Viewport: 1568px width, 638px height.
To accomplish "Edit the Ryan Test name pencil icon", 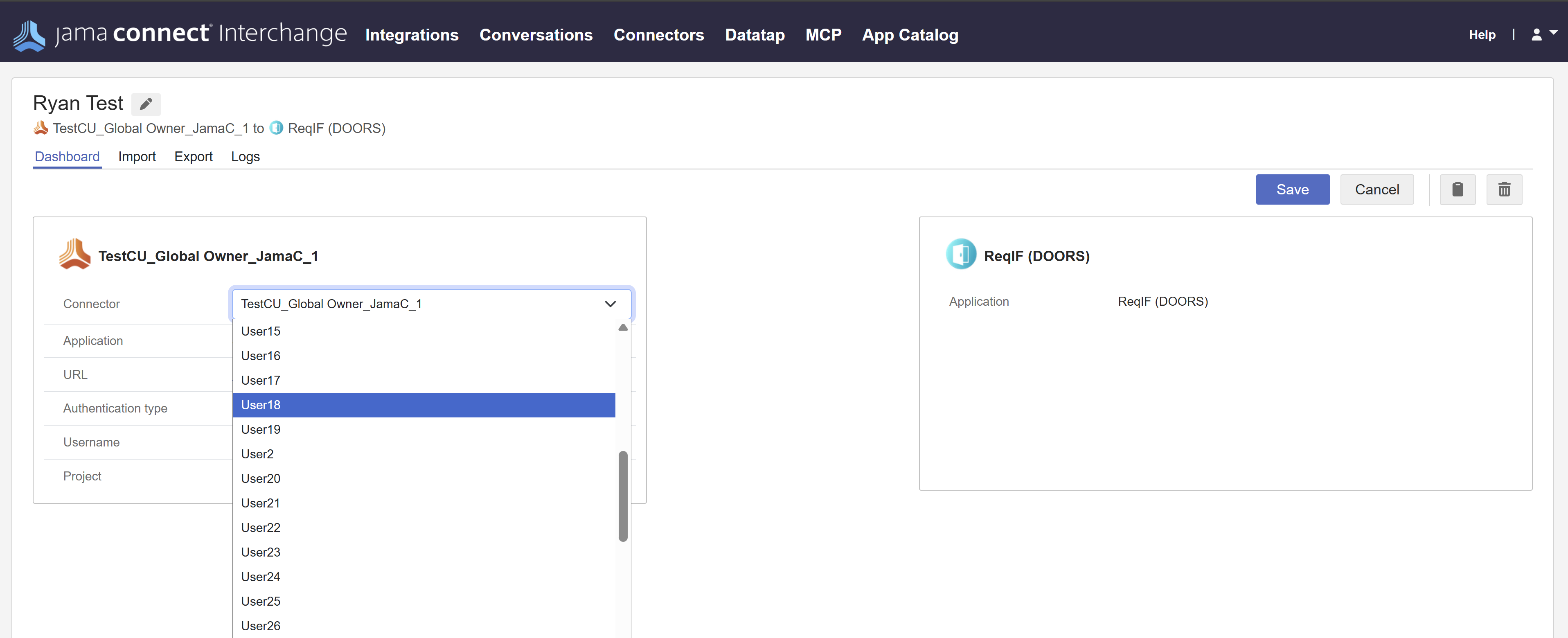I will tap(146, 104).
